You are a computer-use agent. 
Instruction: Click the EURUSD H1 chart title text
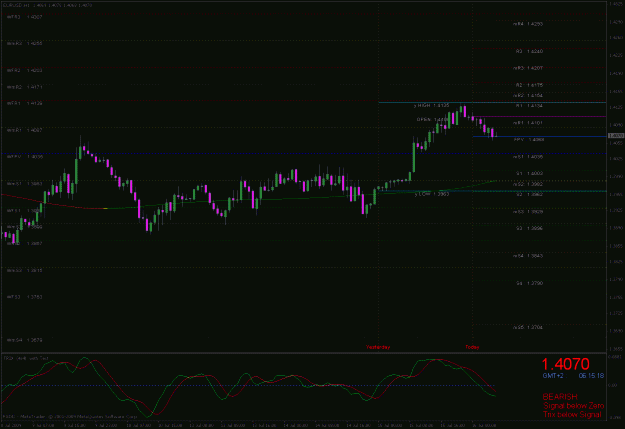coord(47,5)
